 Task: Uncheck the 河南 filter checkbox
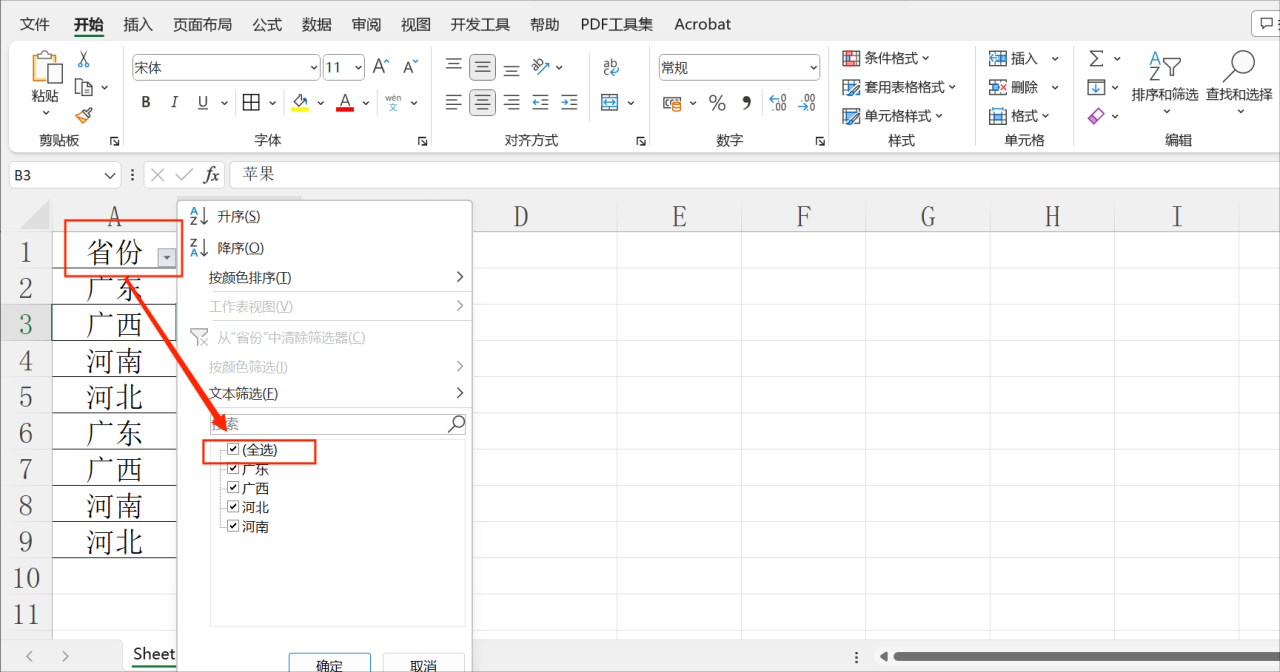[x=233, y=526]
